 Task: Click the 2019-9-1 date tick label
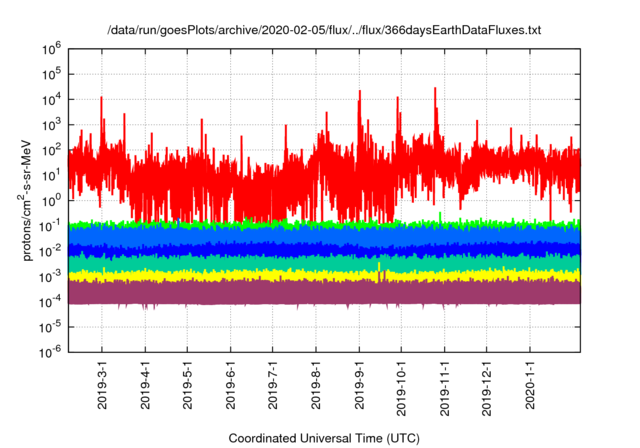[x=359, y=386]
